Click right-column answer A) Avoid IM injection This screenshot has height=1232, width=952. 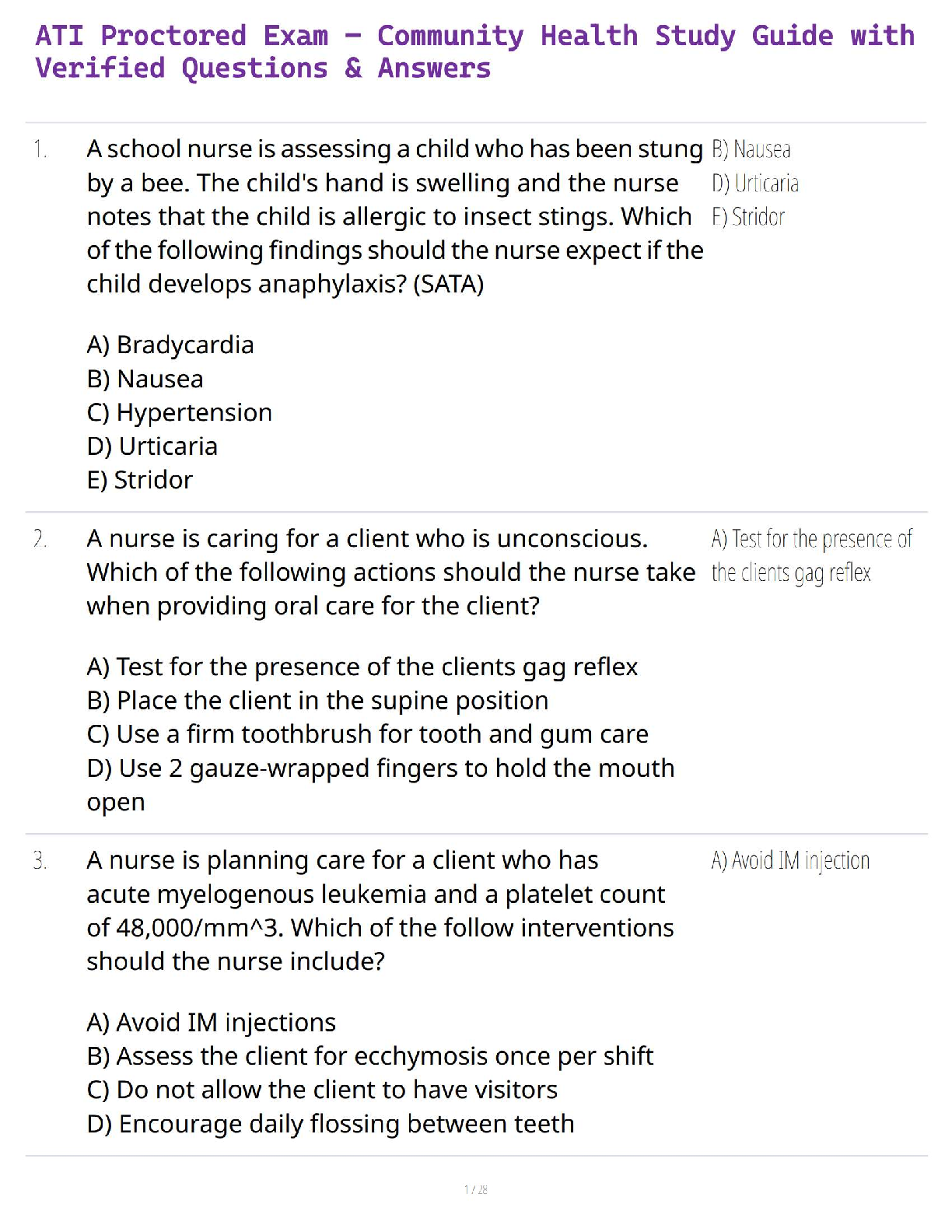pos(790,860)
